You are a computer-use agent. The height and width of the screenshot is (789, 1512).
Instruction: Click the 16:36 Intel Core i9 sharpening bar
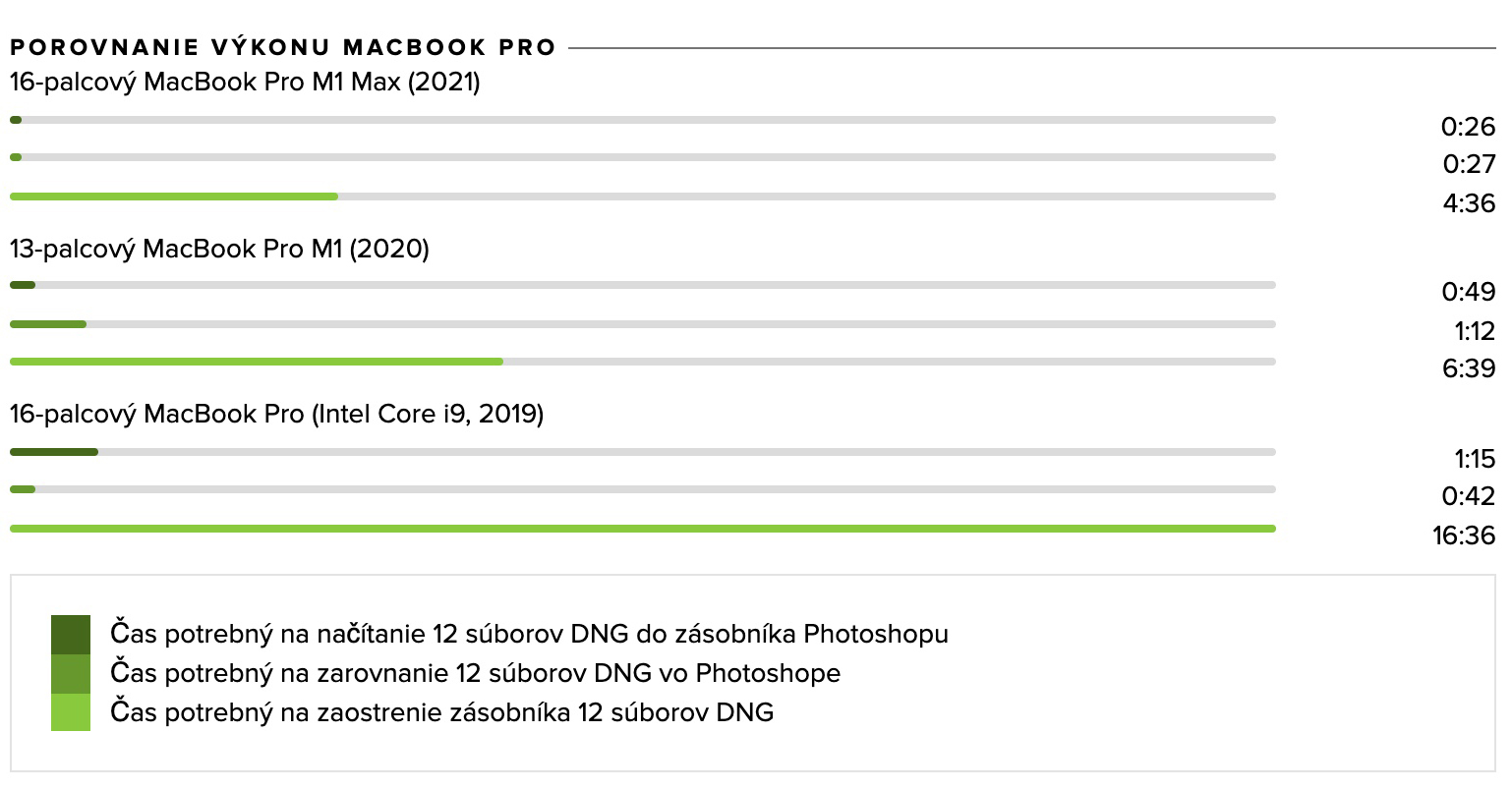click(x=643, y=529)
